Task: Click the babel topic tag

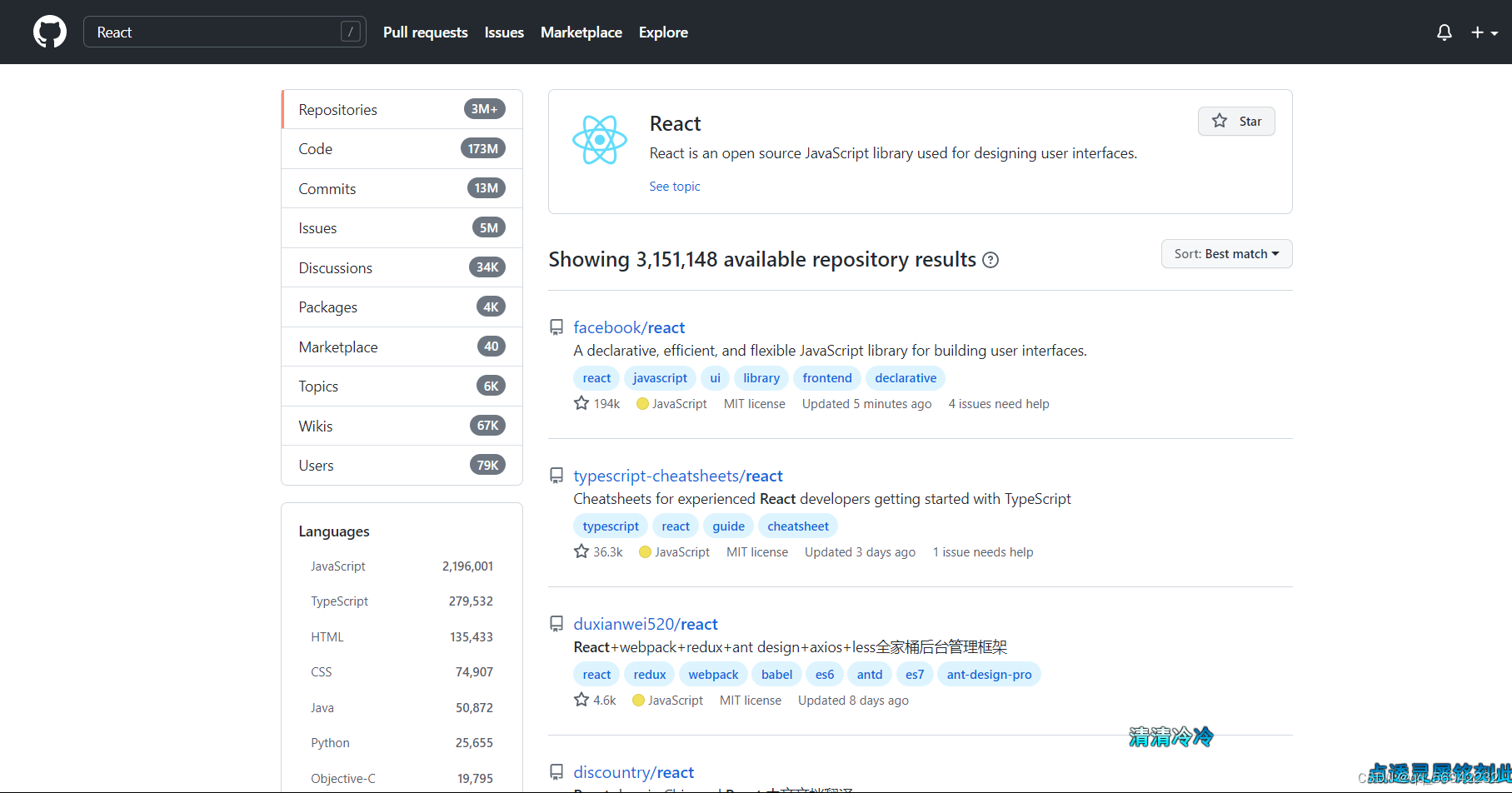Action: [776, 675]
